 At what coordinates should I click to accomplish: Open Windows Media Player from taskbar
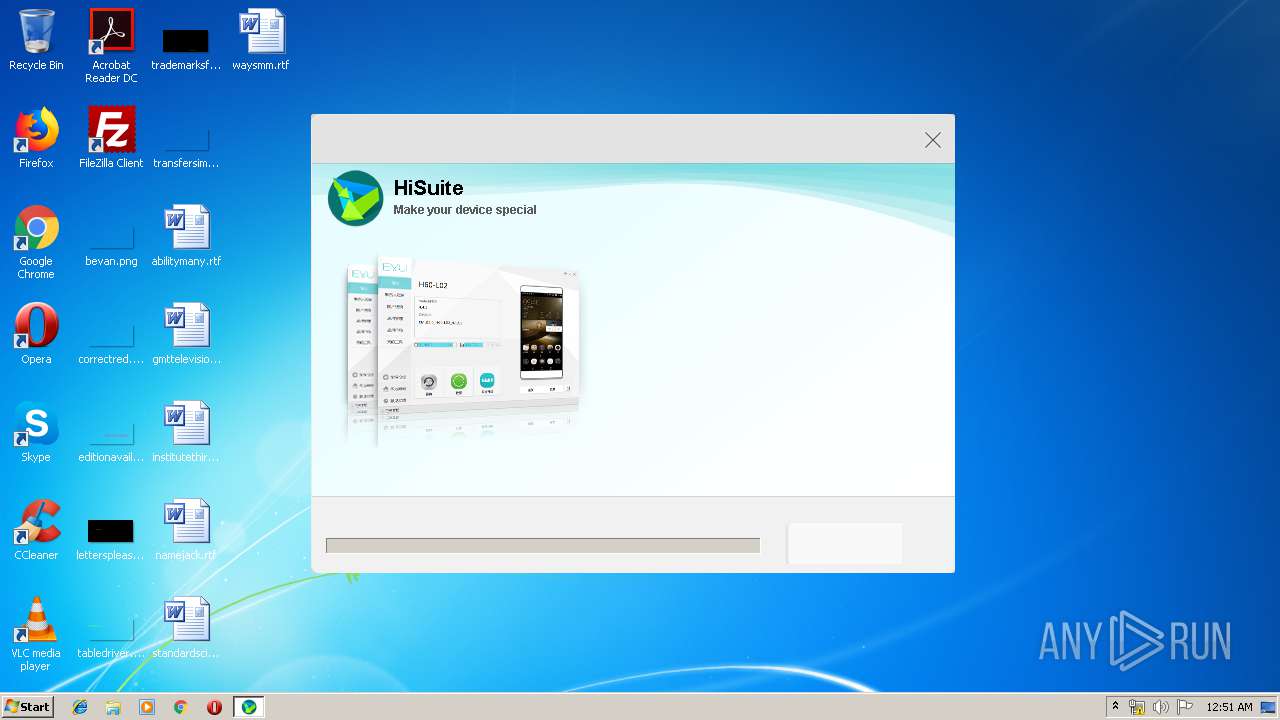coord(147,707)
